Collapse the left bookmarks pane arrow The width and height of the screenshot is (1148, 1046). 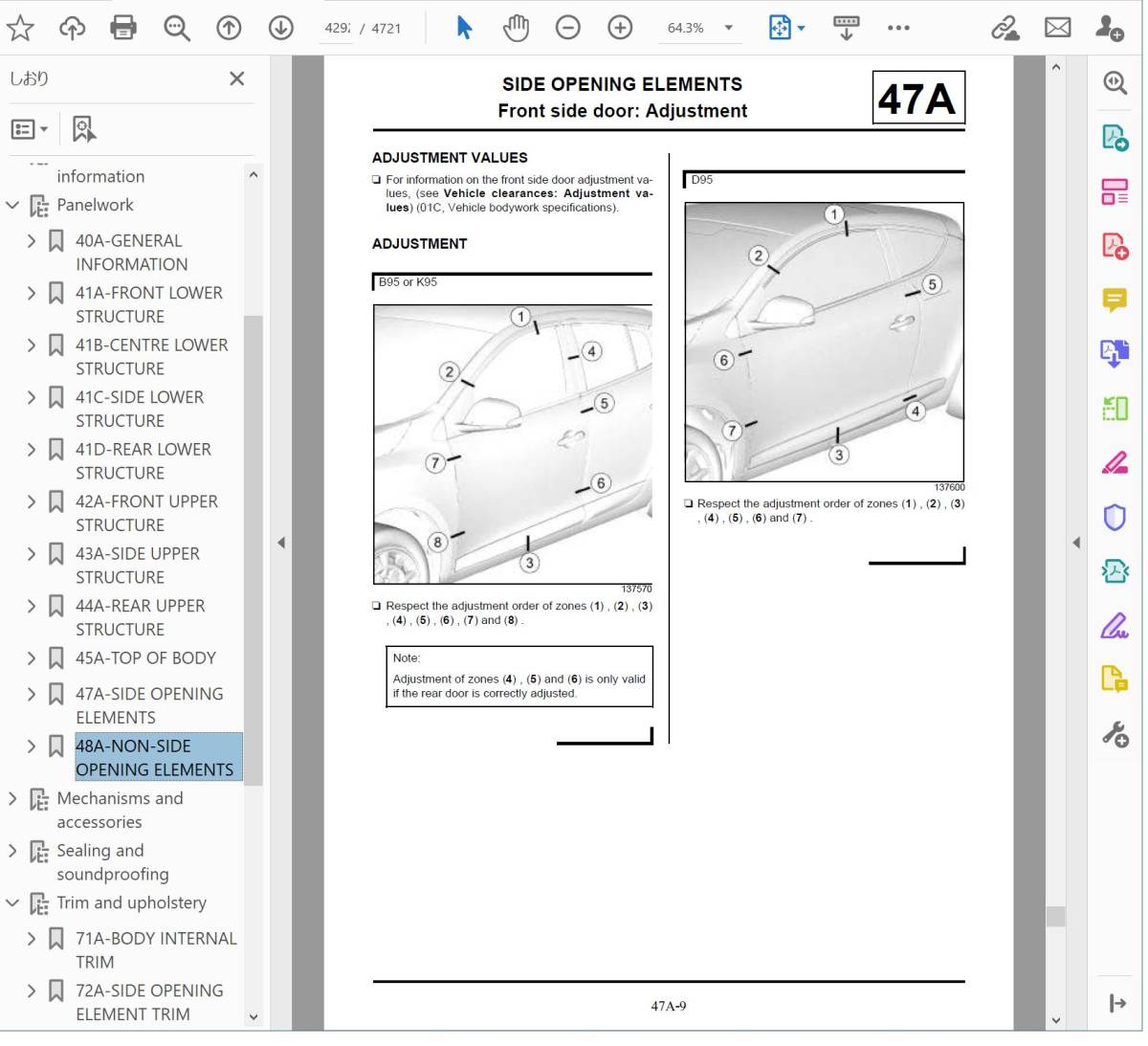click(x=281, y=543)
